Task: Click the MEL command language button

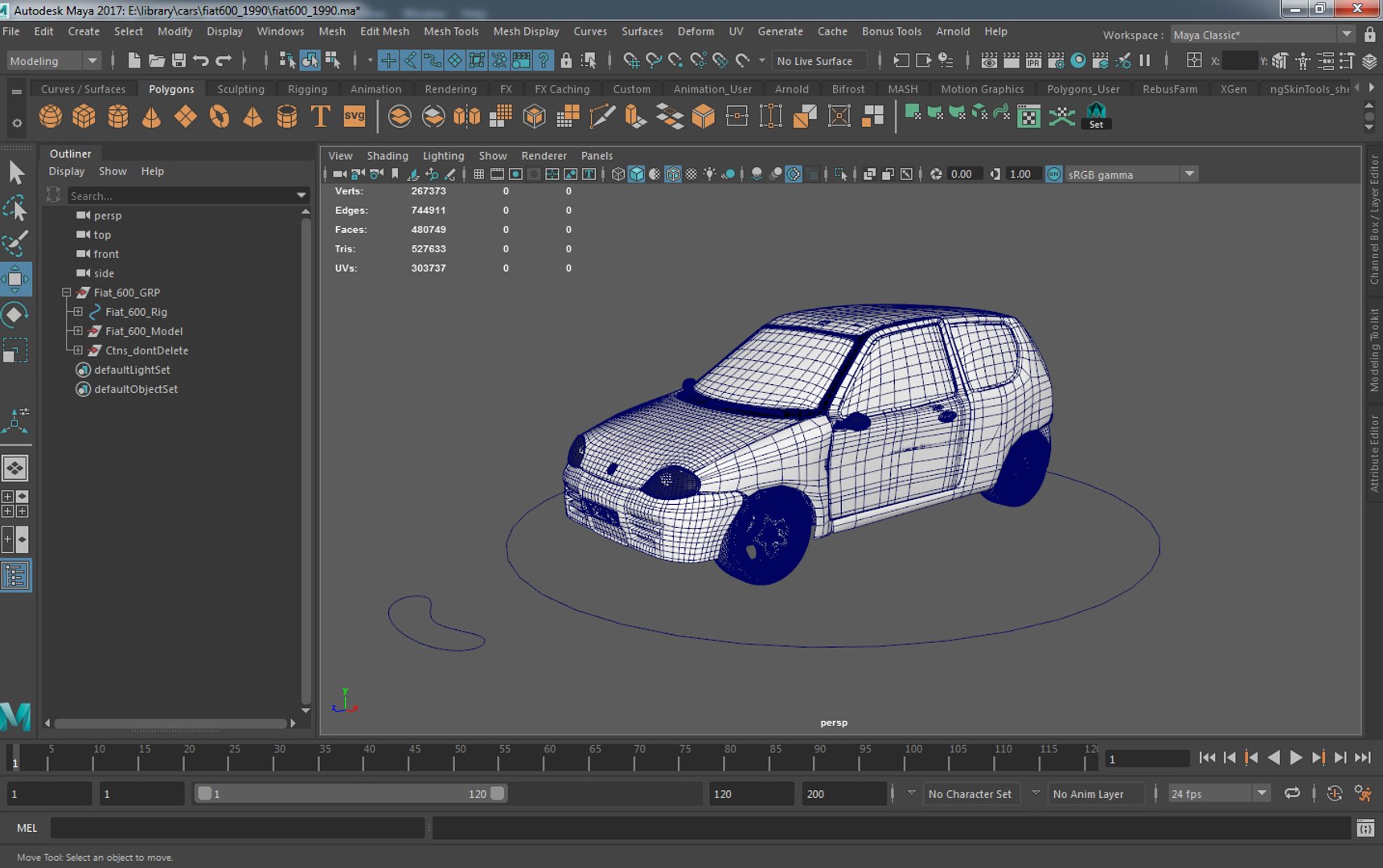Action: 27,828
